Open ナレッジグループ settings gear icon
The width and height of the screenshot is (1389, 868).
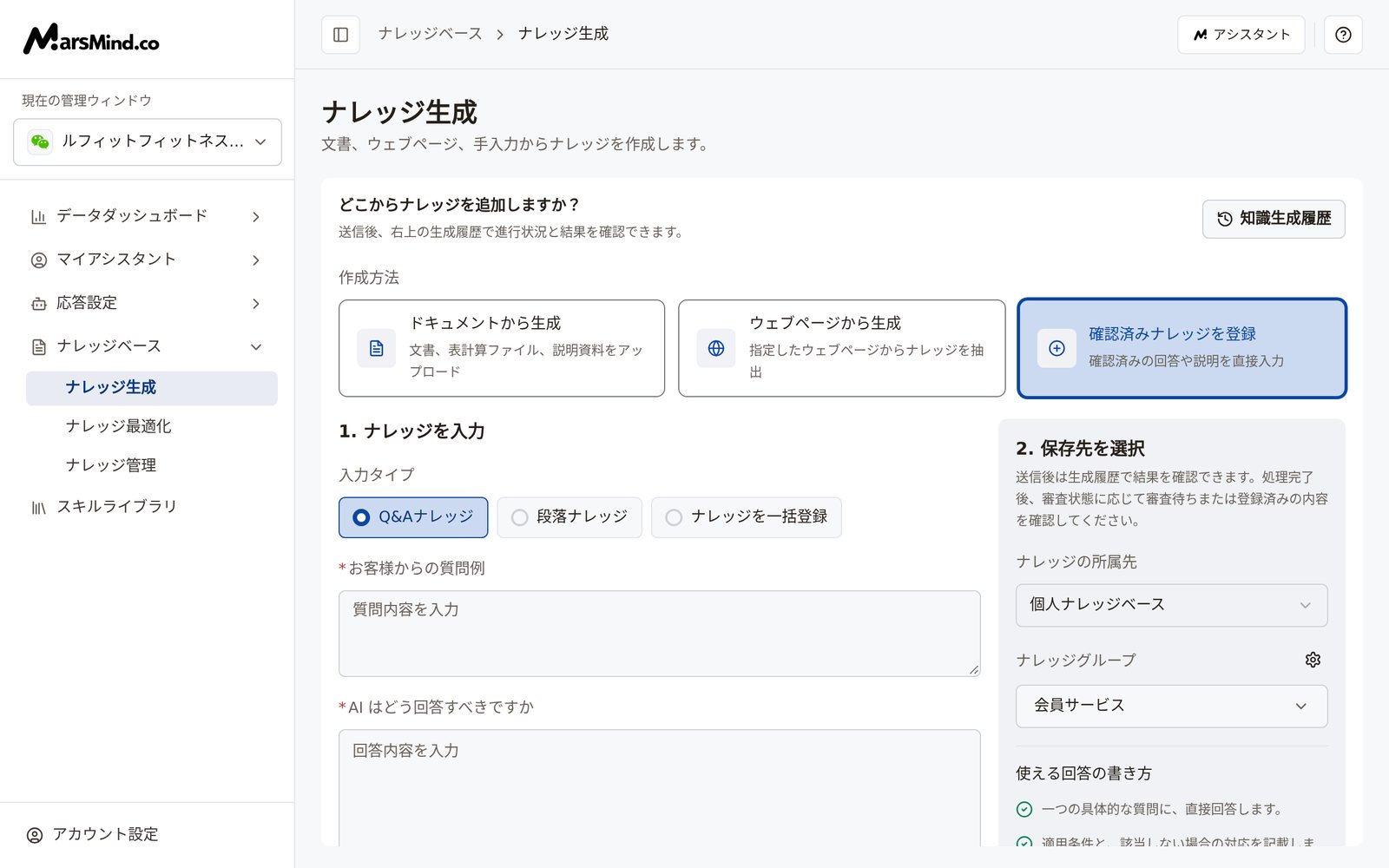[1313, 660]
